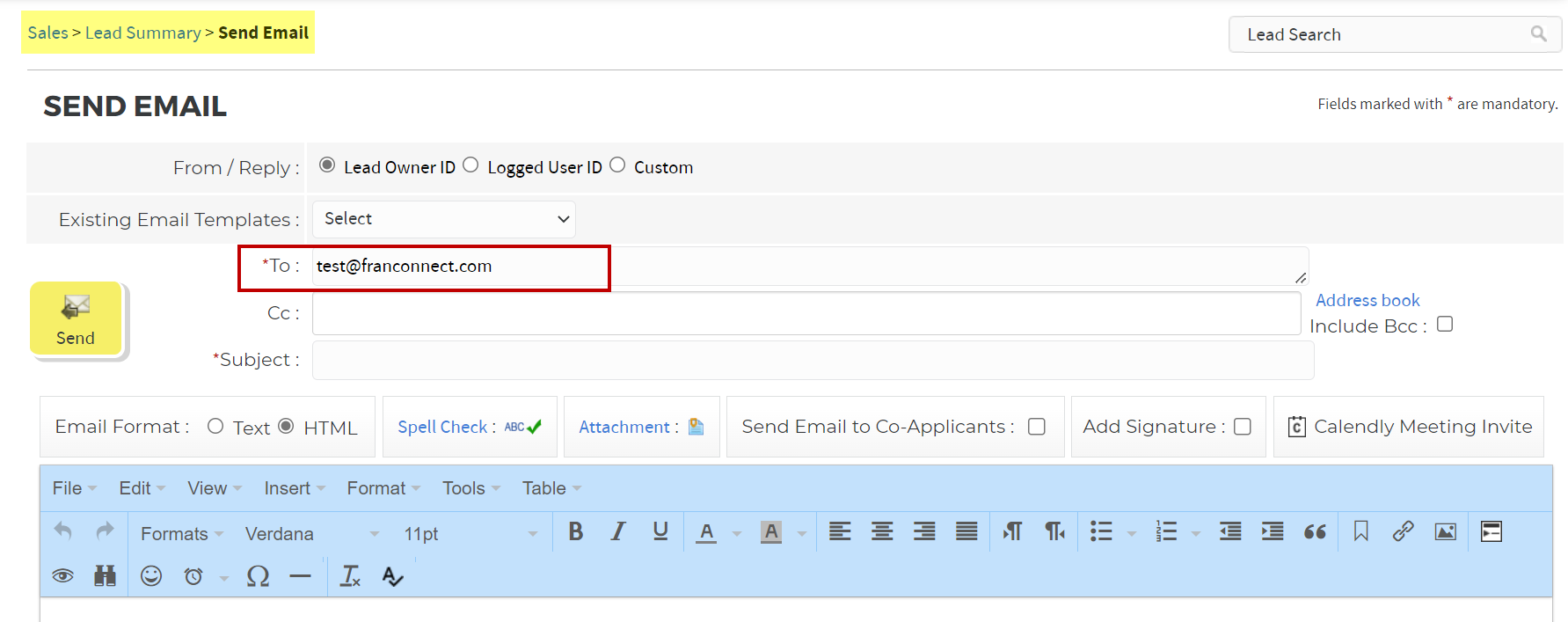Expand the background color picker arrow

[x=802, y=533]
